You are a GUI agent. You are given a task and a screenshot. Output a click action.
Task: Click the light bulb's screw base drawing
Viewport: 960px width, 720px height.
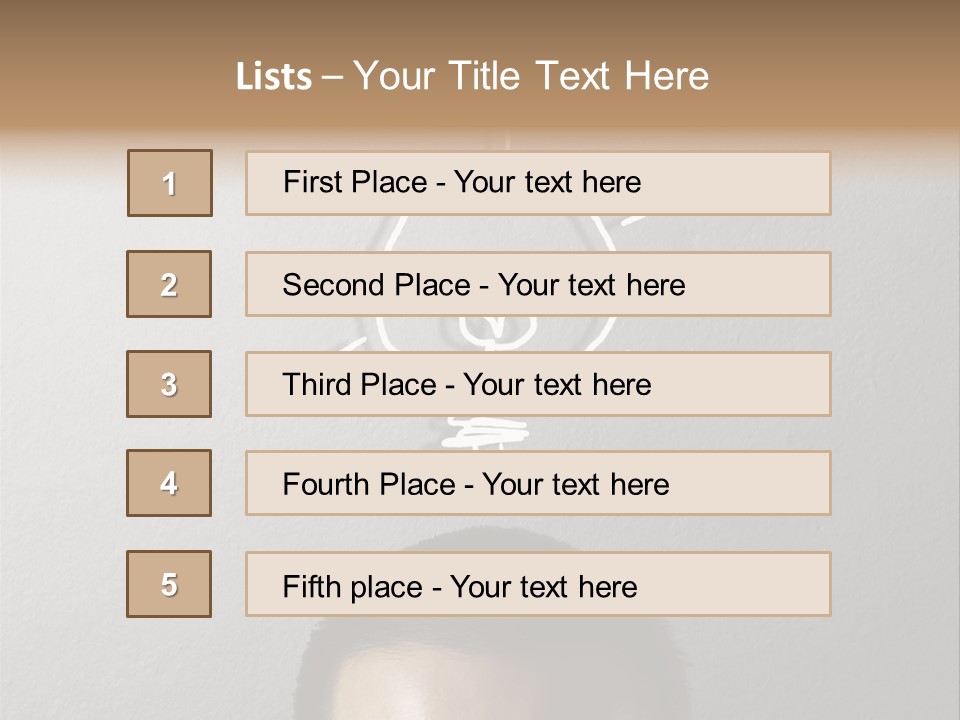484,431
